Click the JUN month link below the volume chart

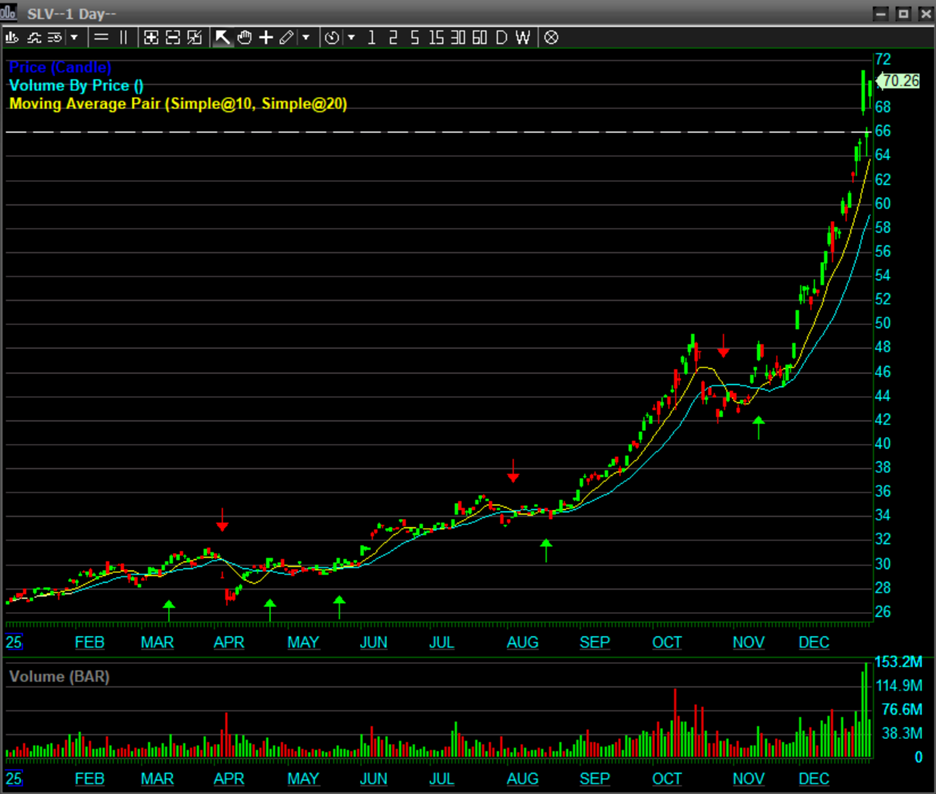[373, 779]
